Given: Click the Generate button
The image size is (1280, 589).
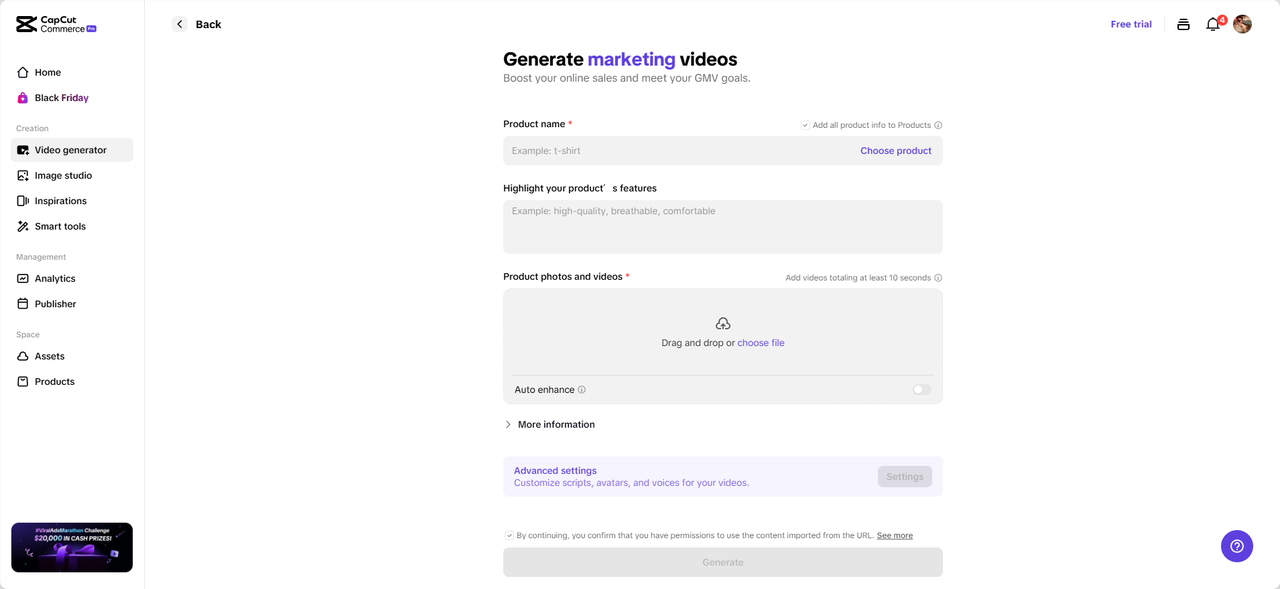Looking at the screenshot, I should 723,562.
